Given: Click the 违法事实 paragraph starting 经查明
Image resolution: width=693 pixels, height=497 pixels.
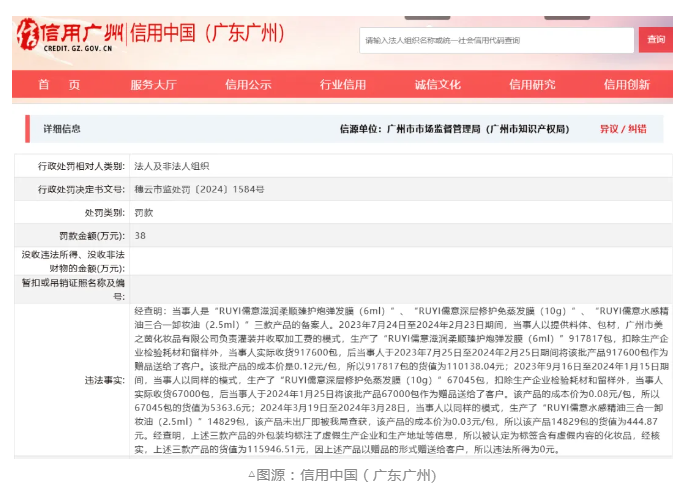Looking at the screenshot, I should [x=401, y=380].
